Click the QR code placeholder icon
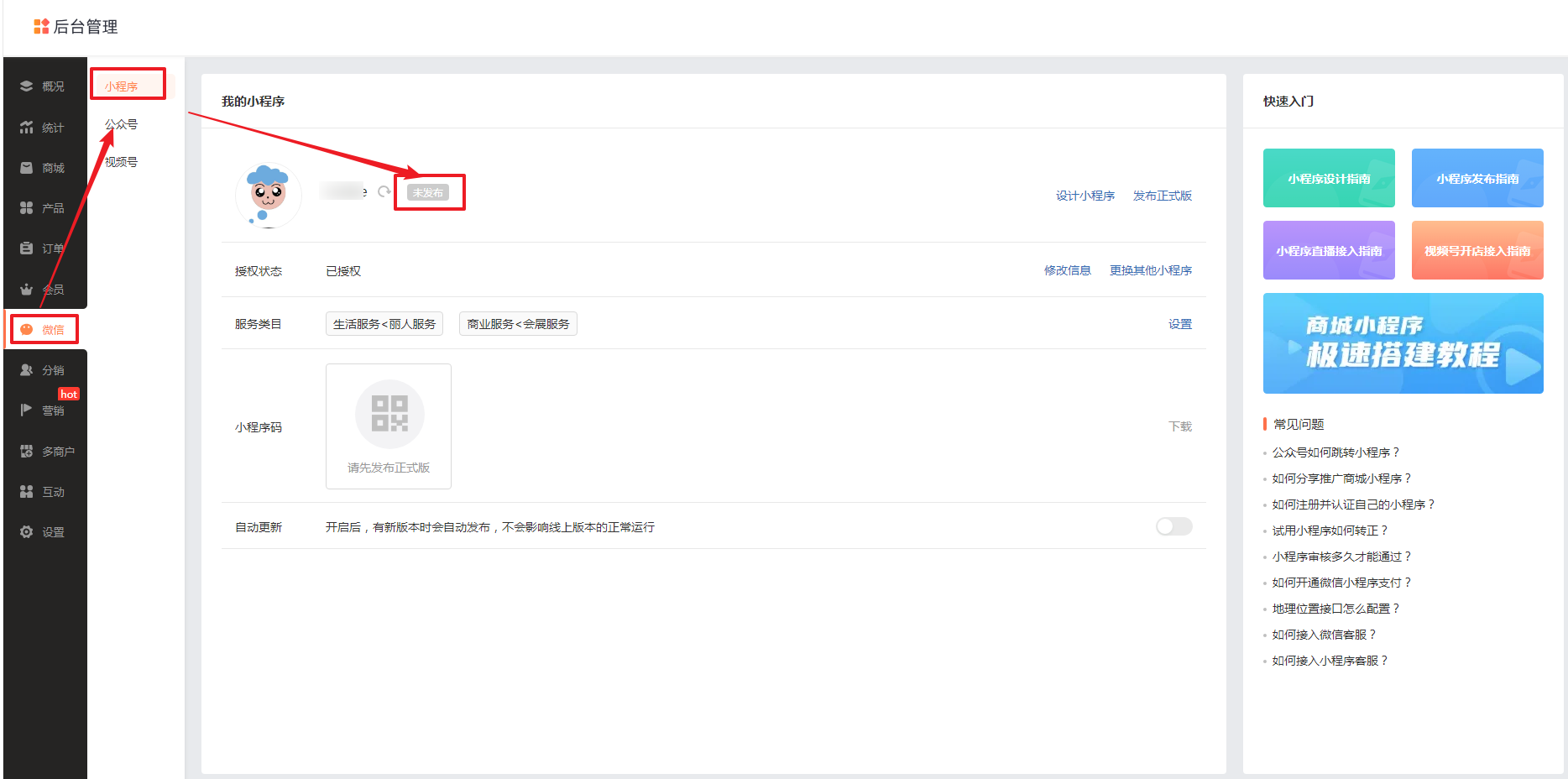The width and height of the screenshot is (1568, 779). click(x=389, y=414)
